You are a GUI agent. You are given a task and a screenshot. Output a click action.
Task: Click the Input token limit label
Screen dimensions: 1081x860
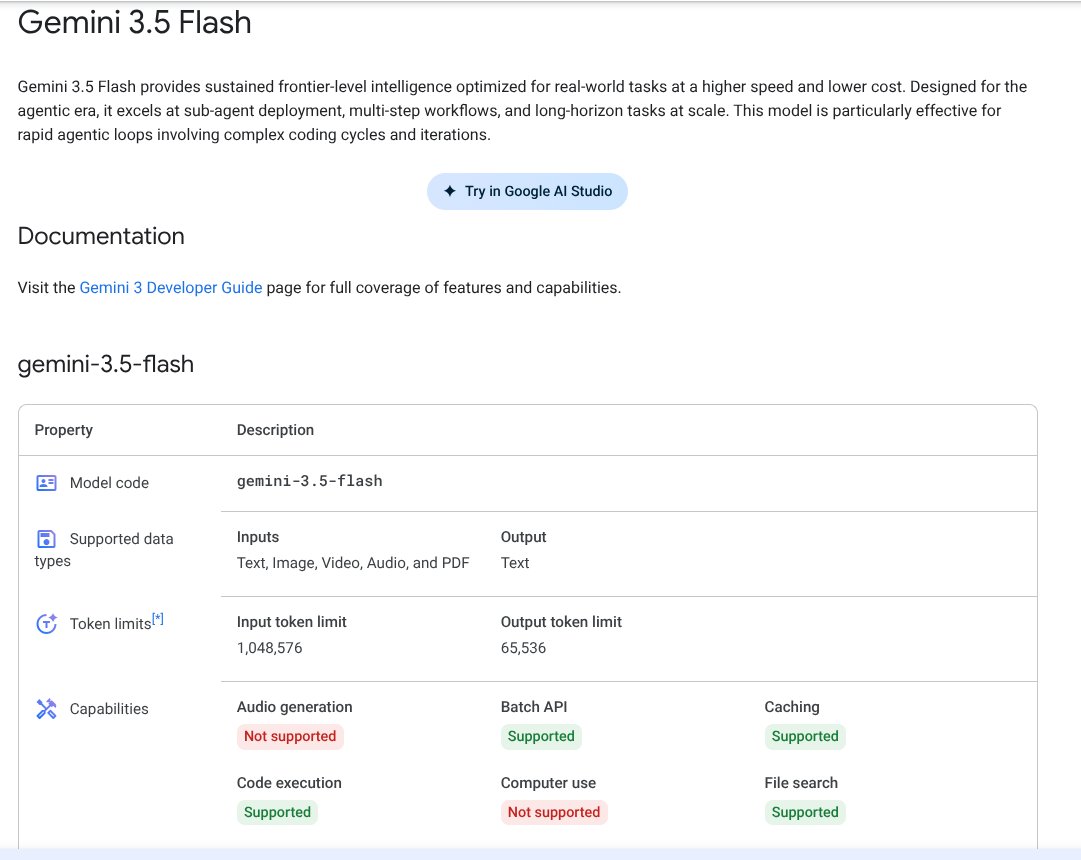(292, 622)
